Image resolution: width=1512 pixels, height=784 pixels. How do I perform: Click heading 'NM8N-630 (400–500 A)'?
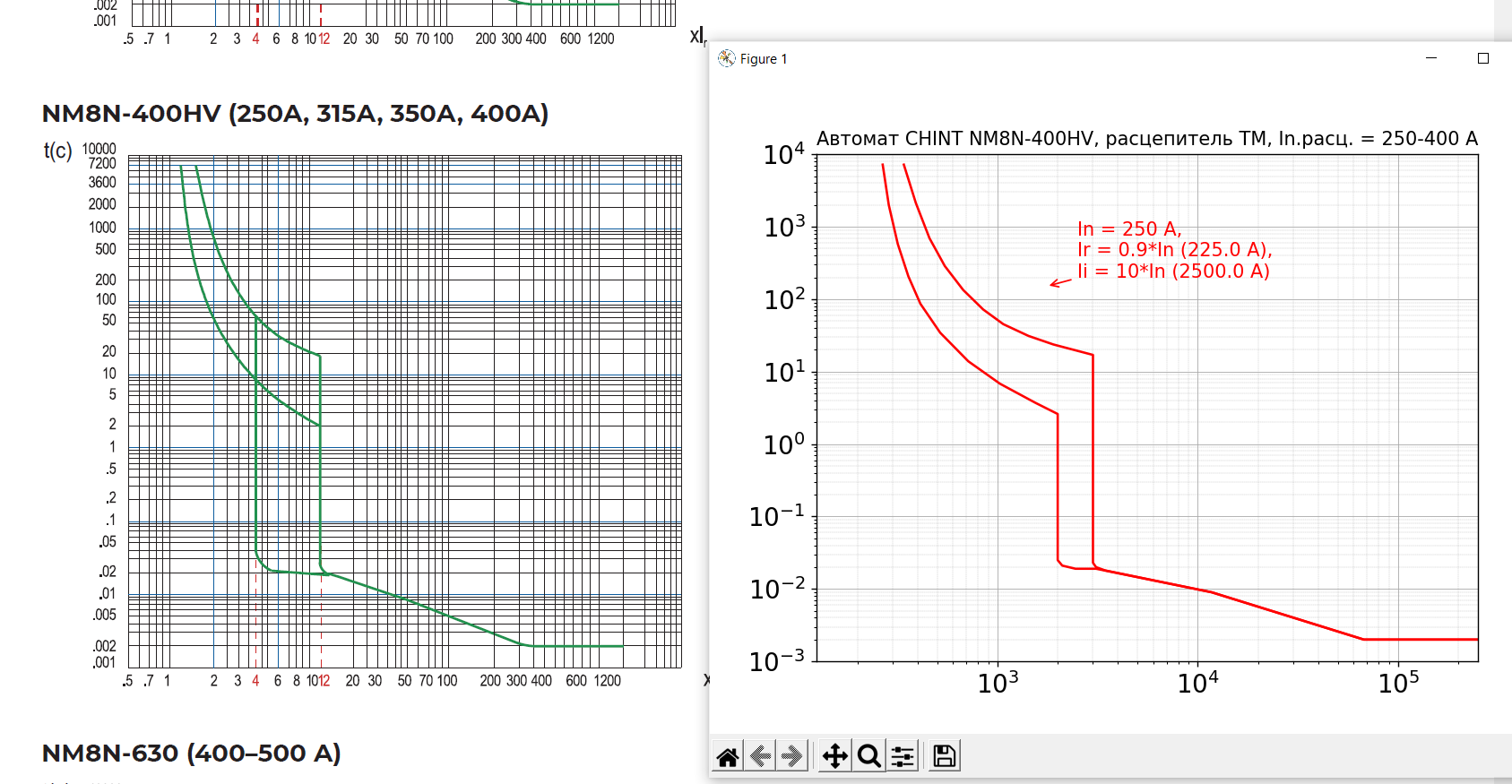point(192,754)
